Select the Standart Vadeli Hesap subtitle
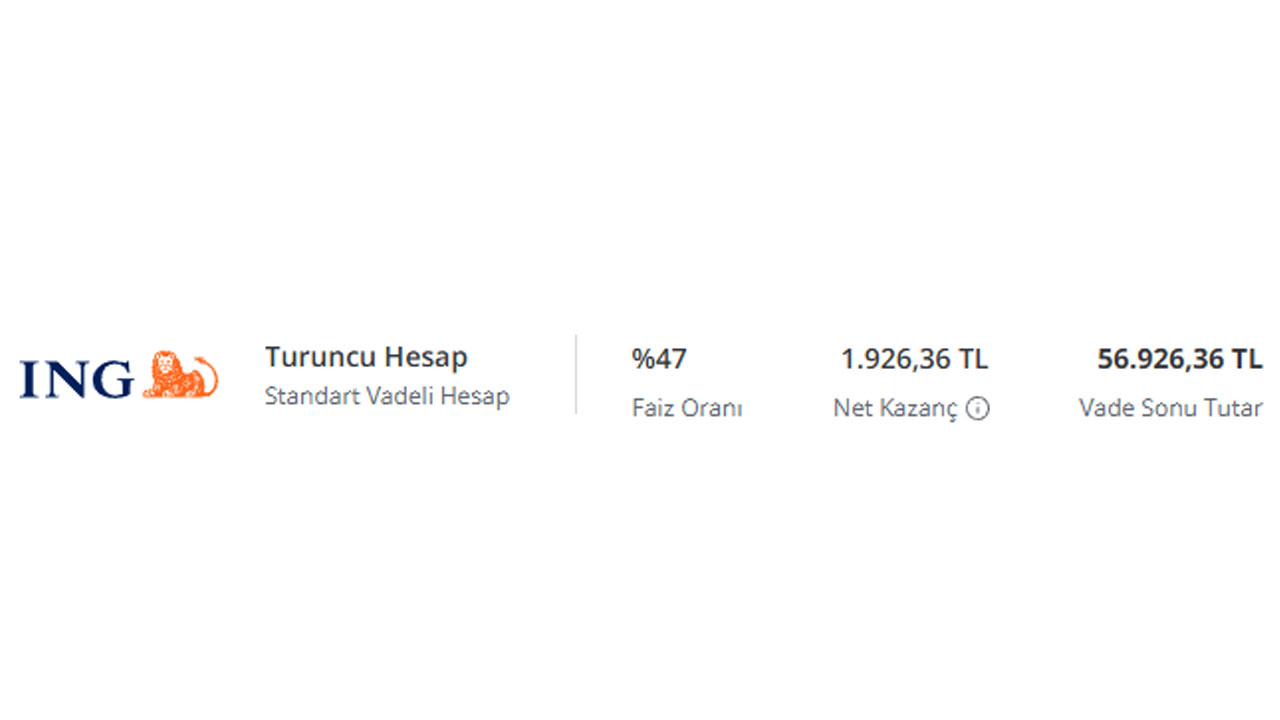This screenshot has height=720, width=1280. pyautogui.click(x=387, y=396)
